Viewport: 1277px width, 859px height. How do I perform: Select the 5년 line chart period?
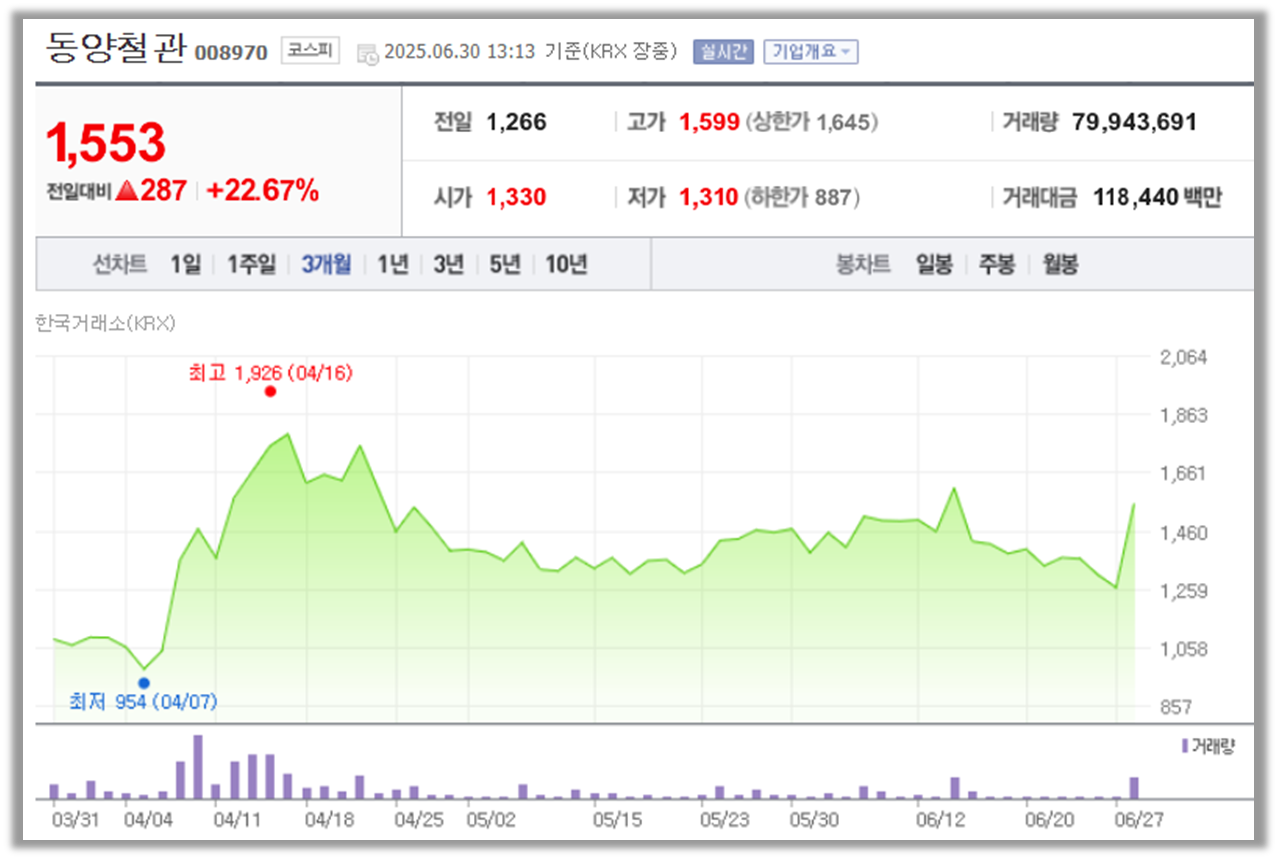point(505,265)
